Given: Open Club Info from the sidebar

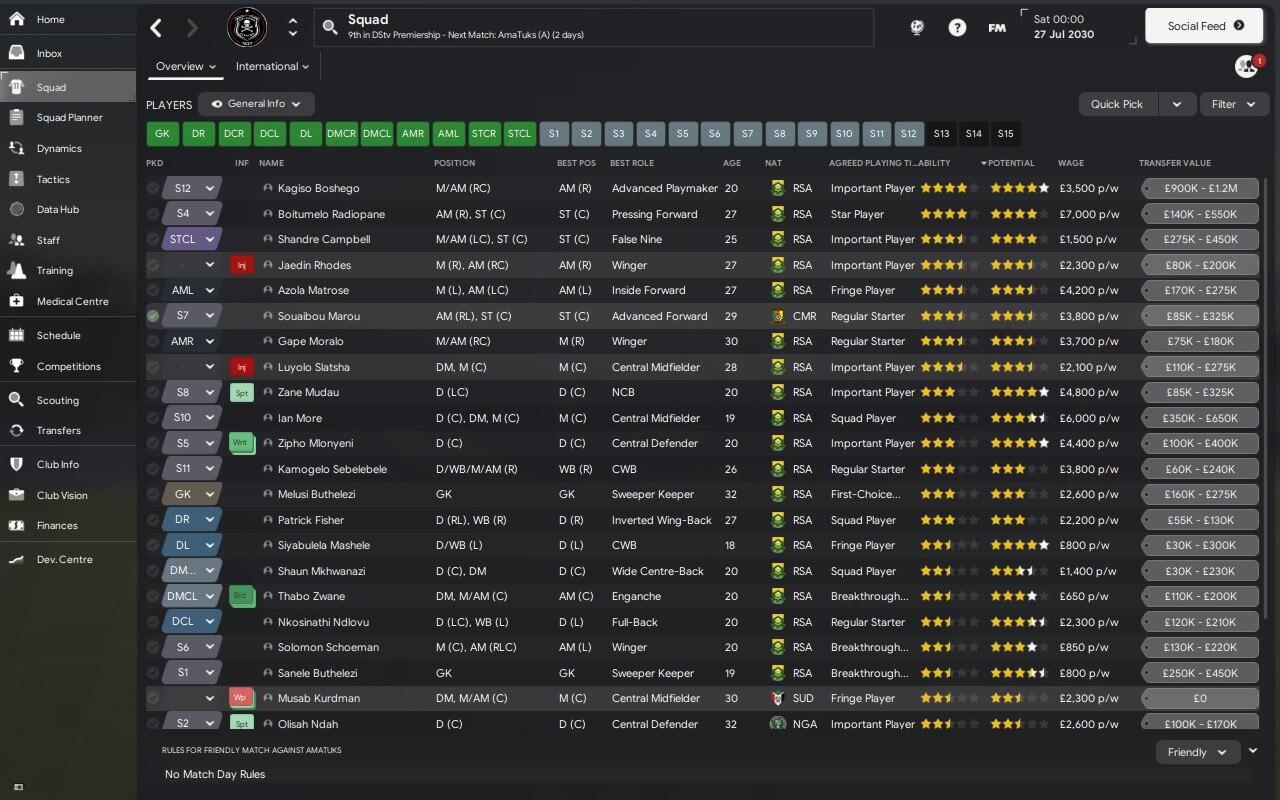Looking at the screenshot, I should (68, 464).
